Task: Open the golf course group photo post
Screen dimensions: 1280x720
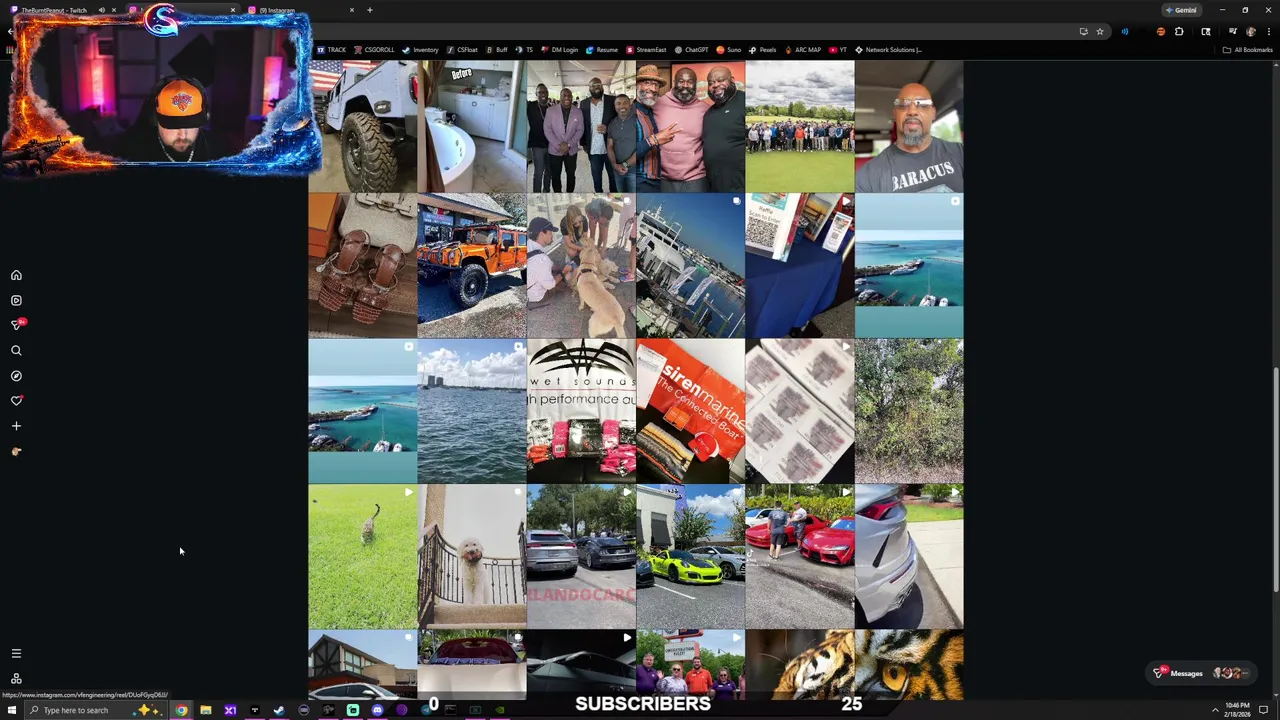Action: 799,126
